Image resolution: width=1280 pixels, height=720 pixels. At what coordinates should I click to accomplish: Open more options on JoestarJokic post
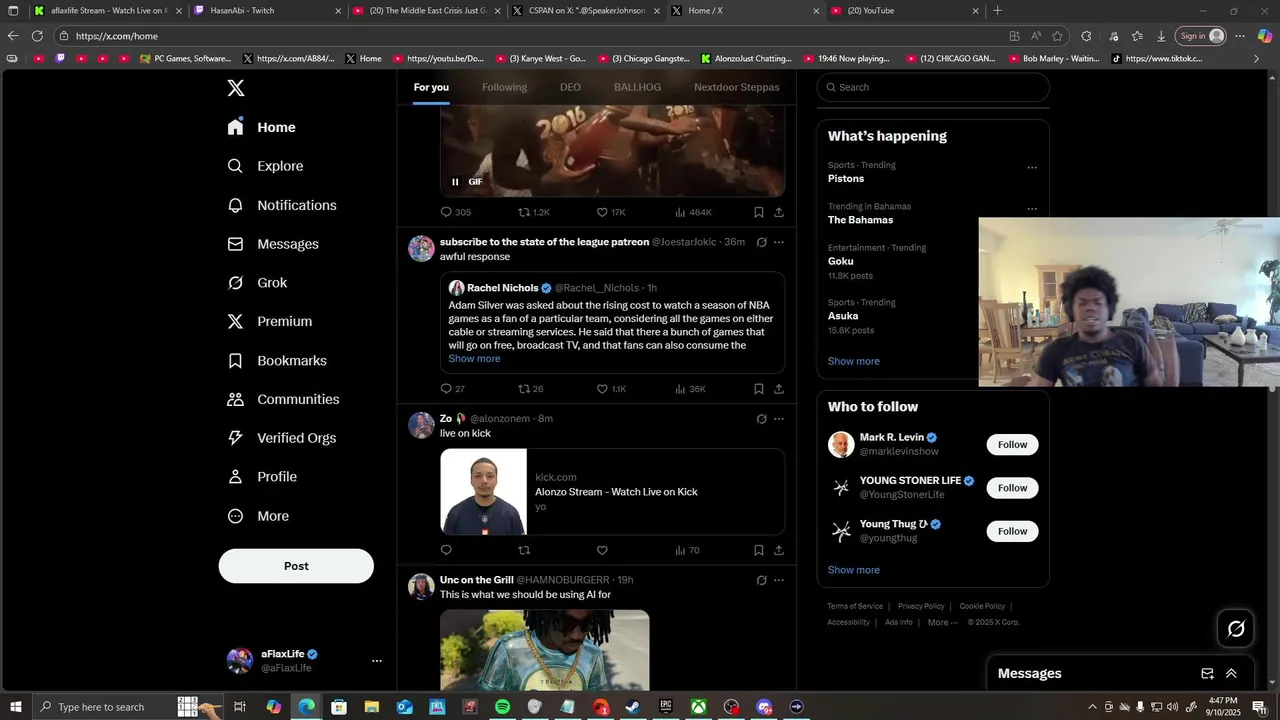point(779,242)
